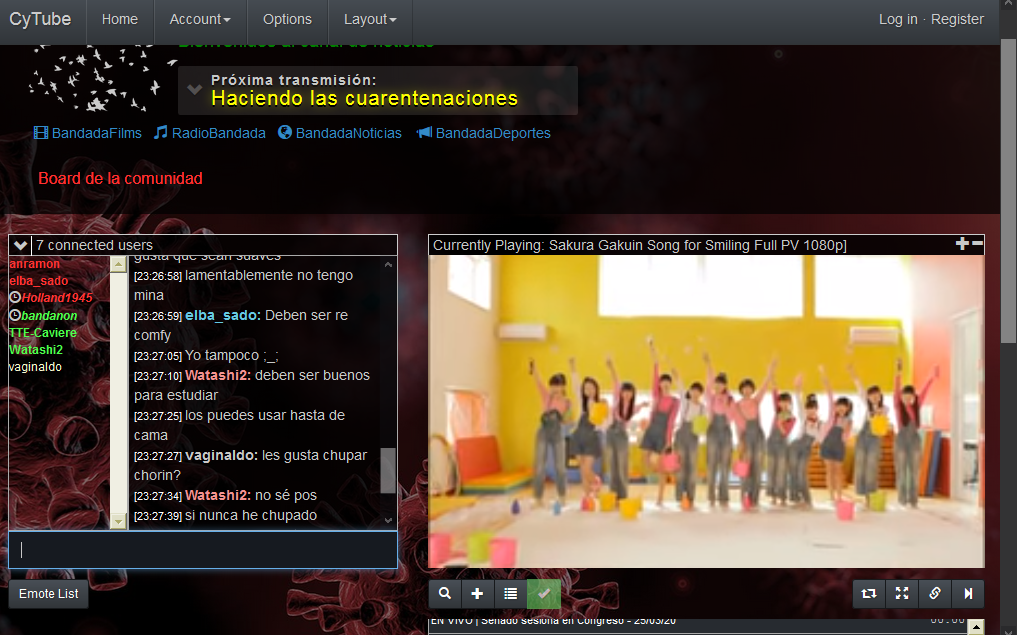Focus the chat message input box
This screenshot has width=1017, height=635.
click(x=203, y=550)
